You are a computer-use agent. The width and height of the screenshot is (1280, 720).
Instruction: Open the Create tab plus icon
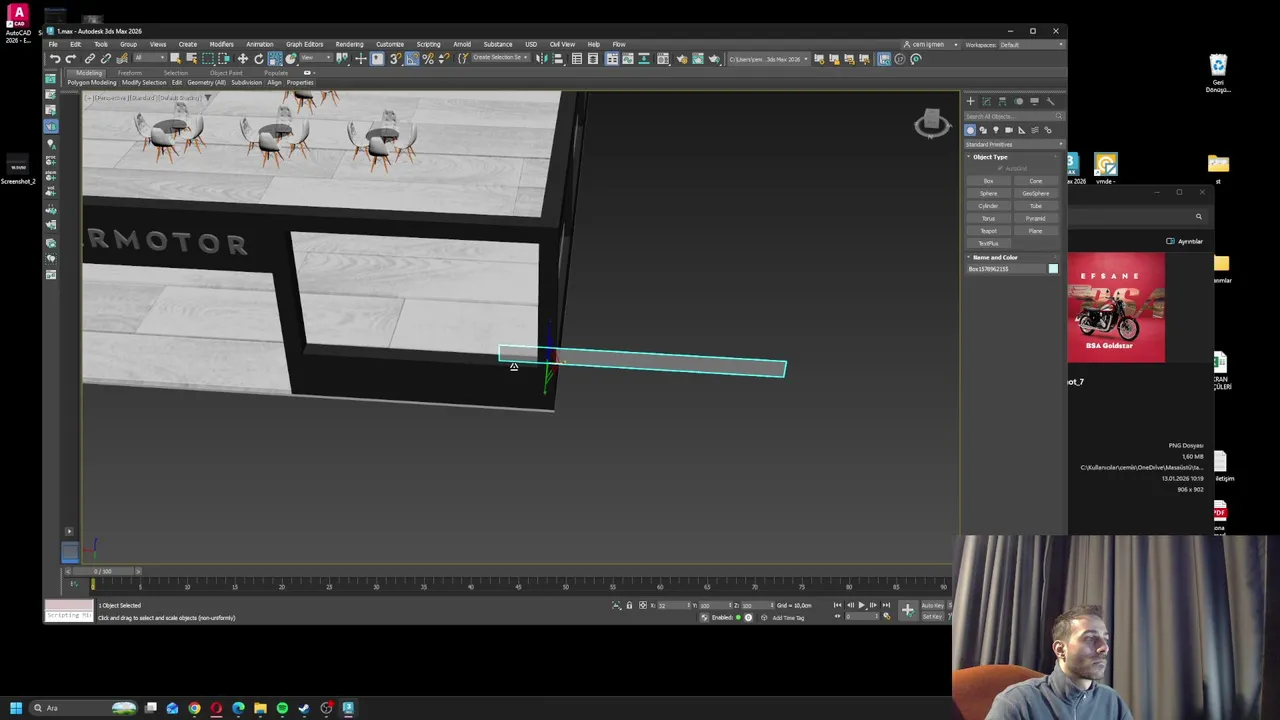coord(970,101)
